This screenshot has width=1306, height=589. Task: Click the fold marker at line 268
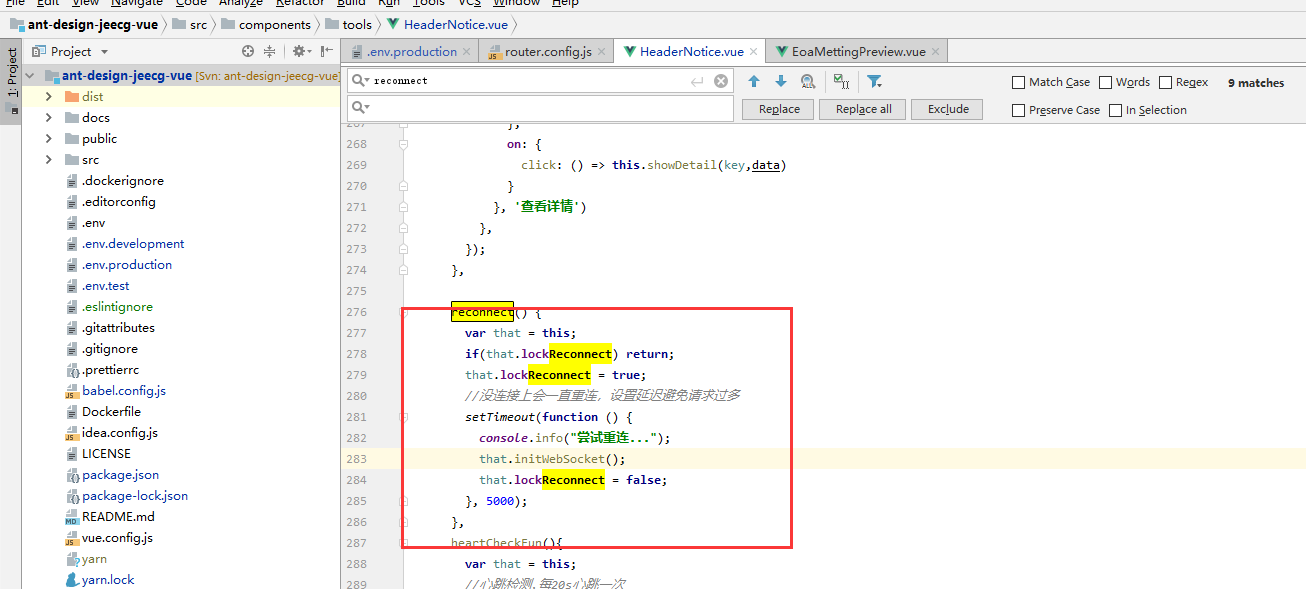[x=404, y=144]
